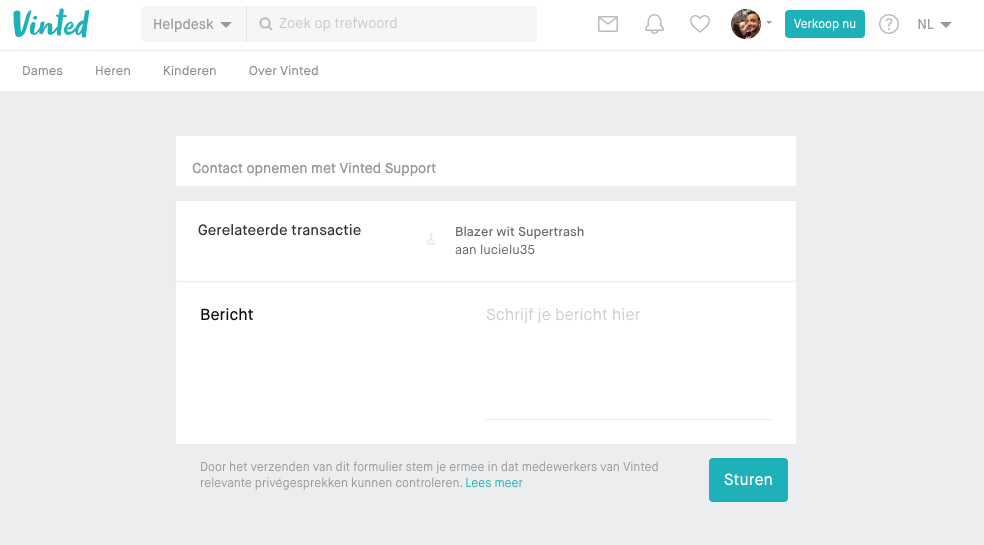Click the hanger icon beside Blazer wit Supertrash
The height and width of the screenshot is (545, 984).
pyautogui.click(x=431, y=239)
